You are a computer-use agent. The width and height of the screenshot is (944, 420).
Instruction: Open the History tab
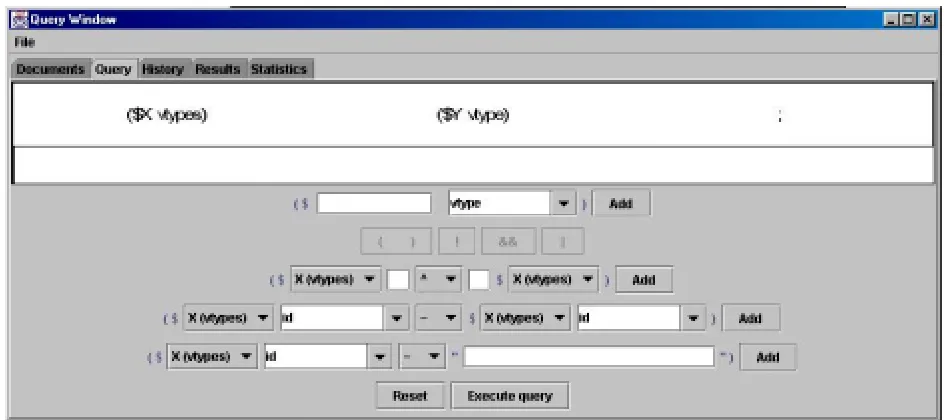(163, 69)
